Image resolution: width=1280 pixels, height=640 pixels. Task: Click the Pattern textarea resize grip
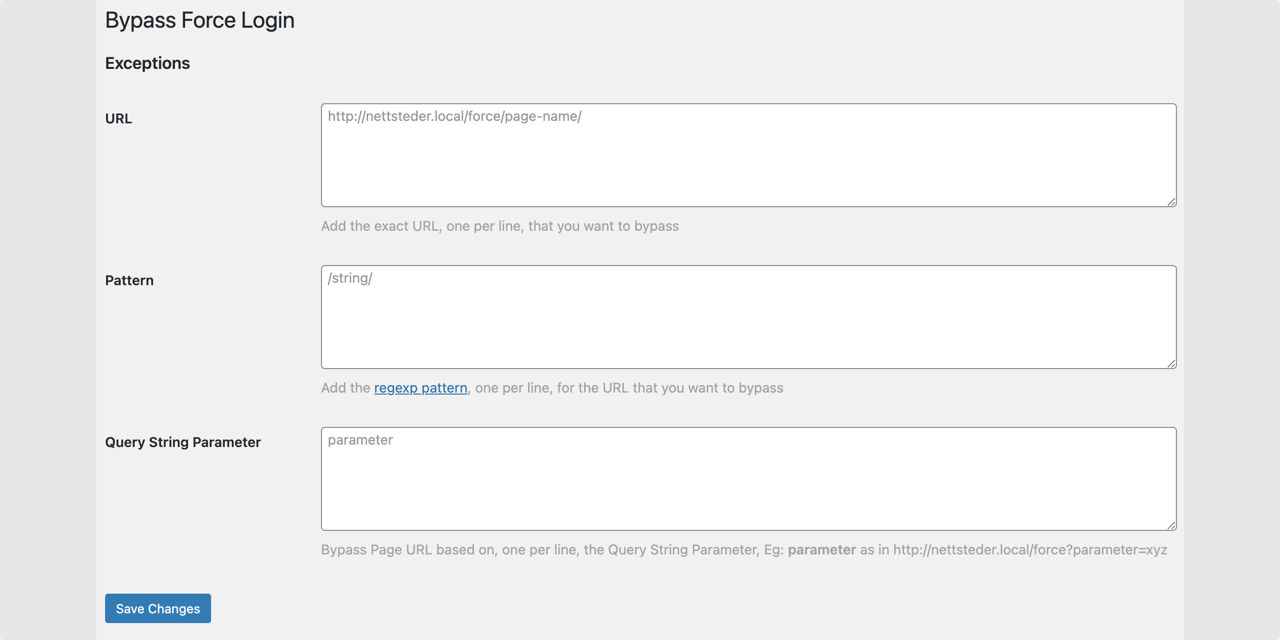(x=1171, y=362)
